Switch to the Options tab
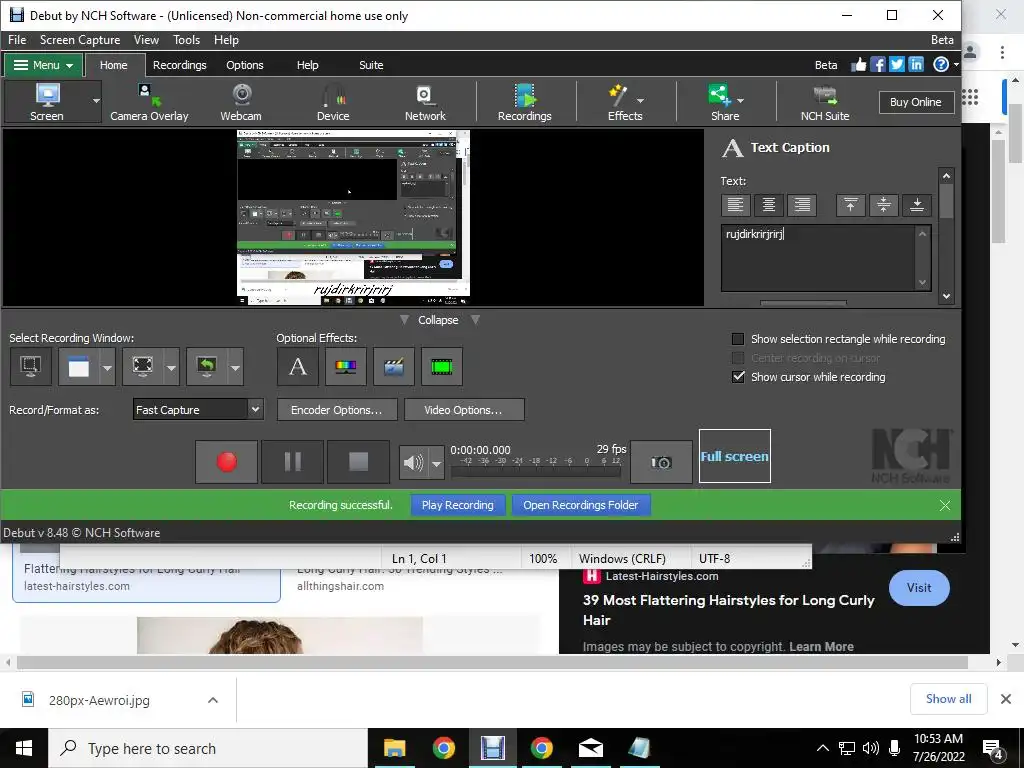 point(245,65)
